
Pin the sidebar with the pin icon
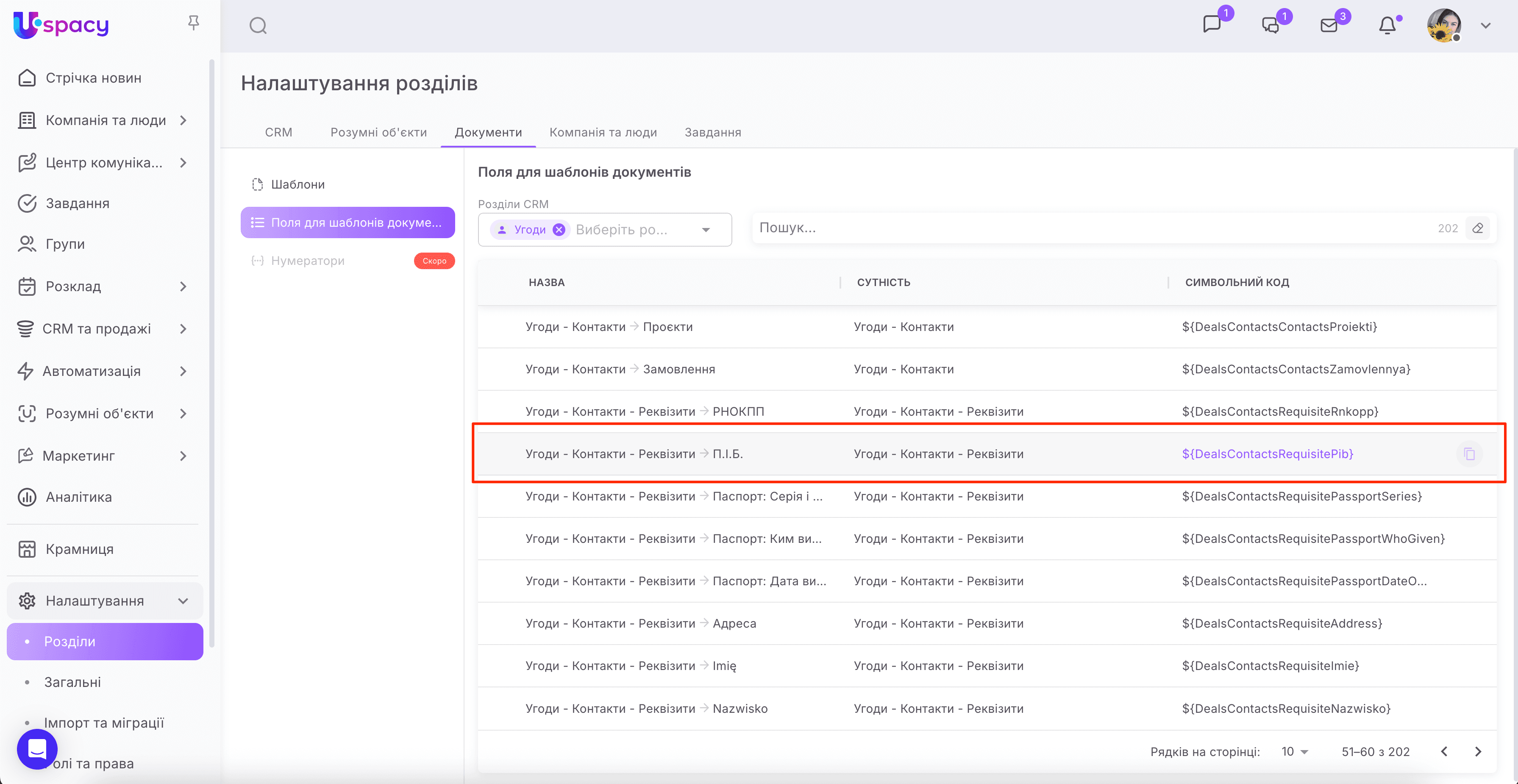[193, 23]
